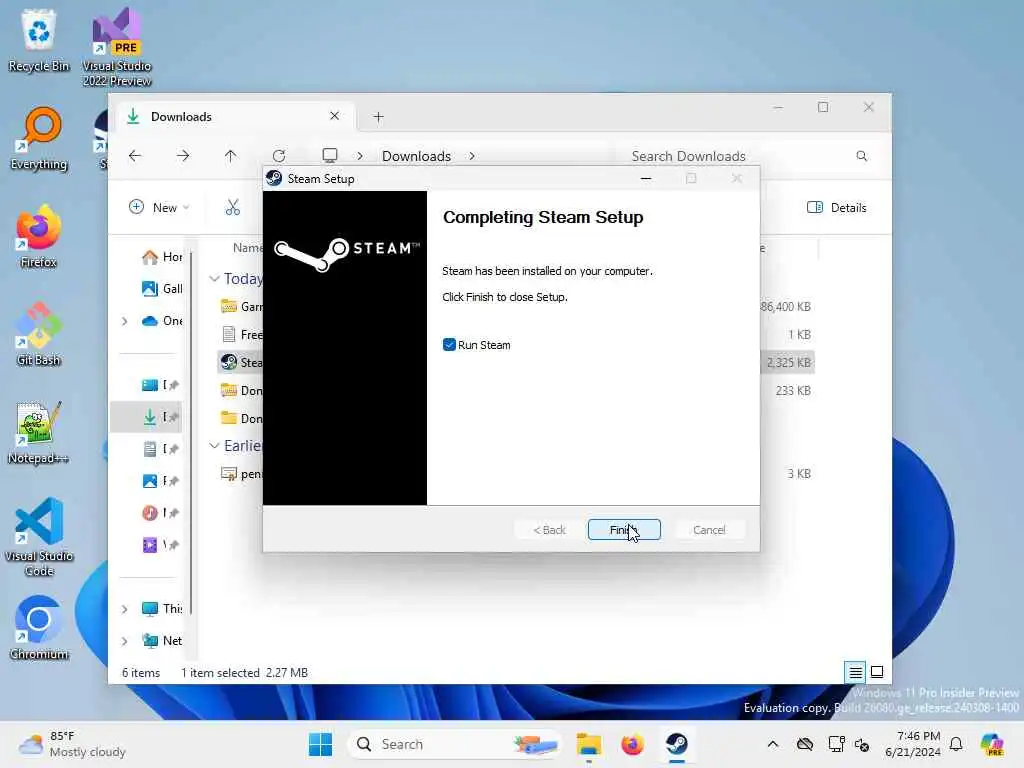Screen dimensions: 1024x768
Task: Expand chevron after Downloads in breadcrumb
Action: [x=472, y=156]
